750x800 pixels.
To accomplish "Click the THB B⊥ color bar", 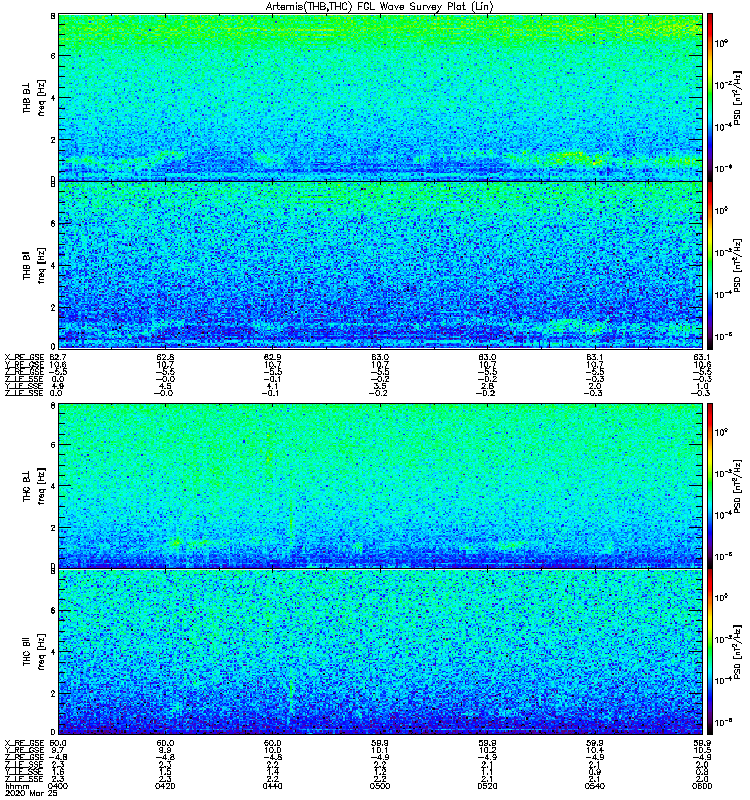I will tap(710, 97).
